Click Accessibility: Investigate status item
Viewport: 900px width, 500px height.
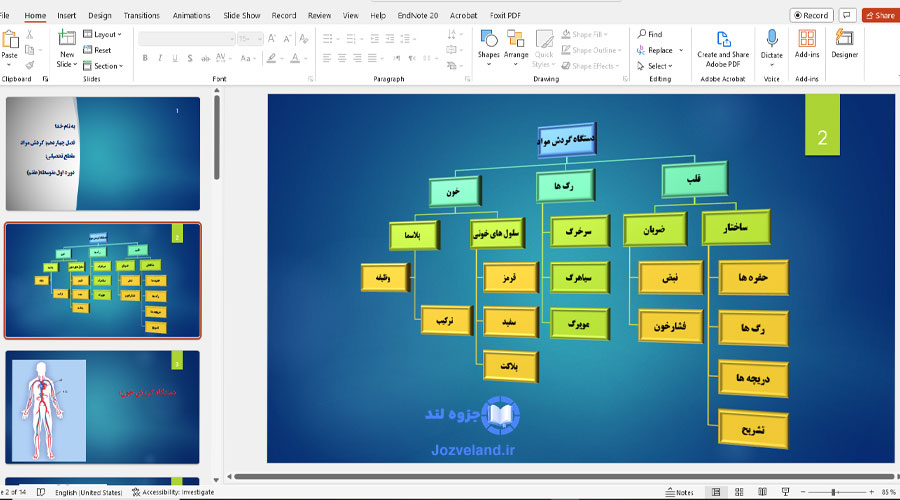[x=173, y=492]
